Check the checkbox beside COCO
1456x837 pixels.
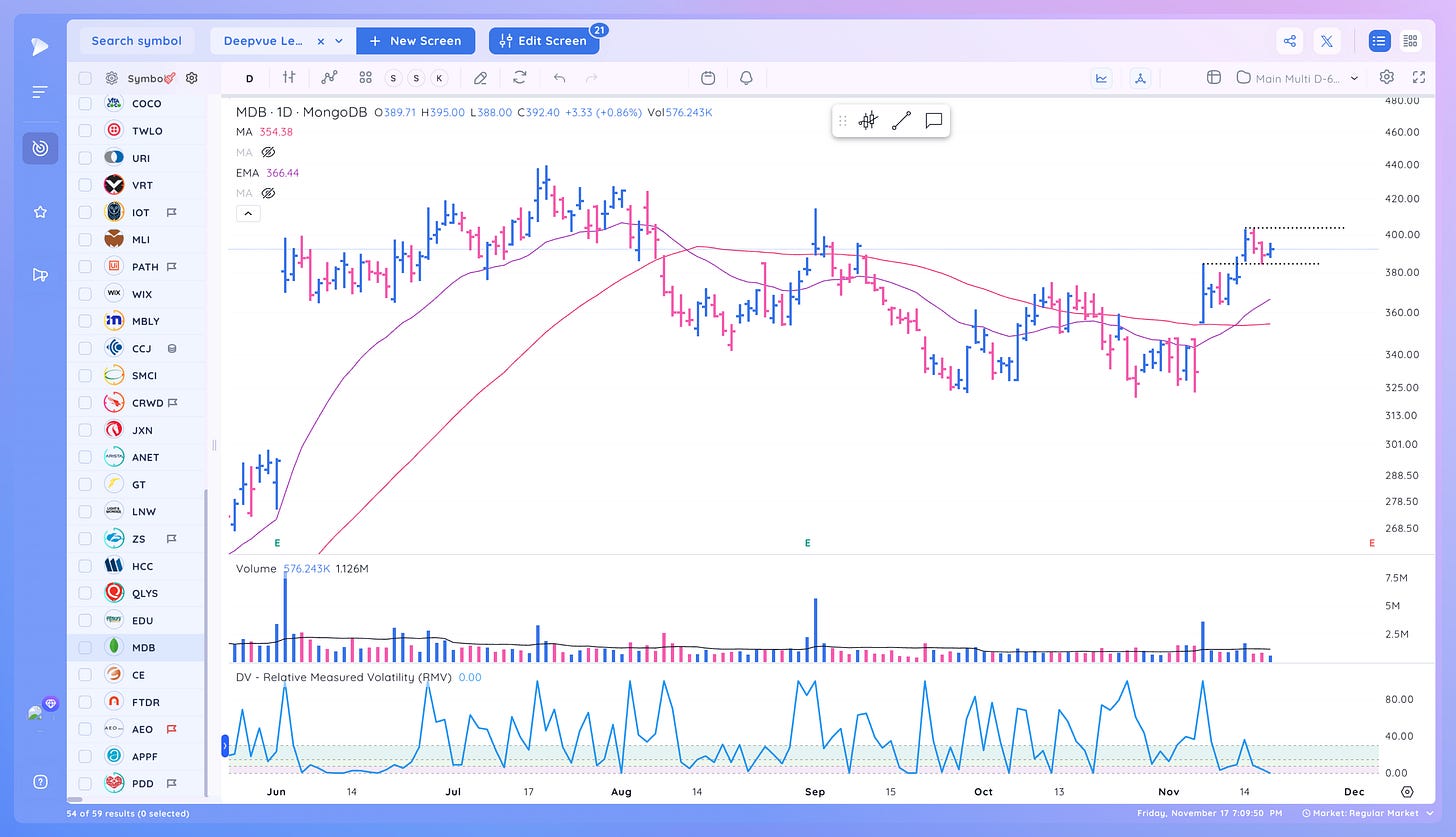tap(85, 104)
